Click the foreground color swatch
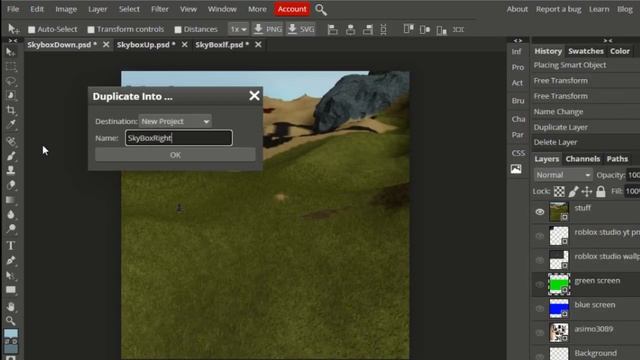 point(10,334)
